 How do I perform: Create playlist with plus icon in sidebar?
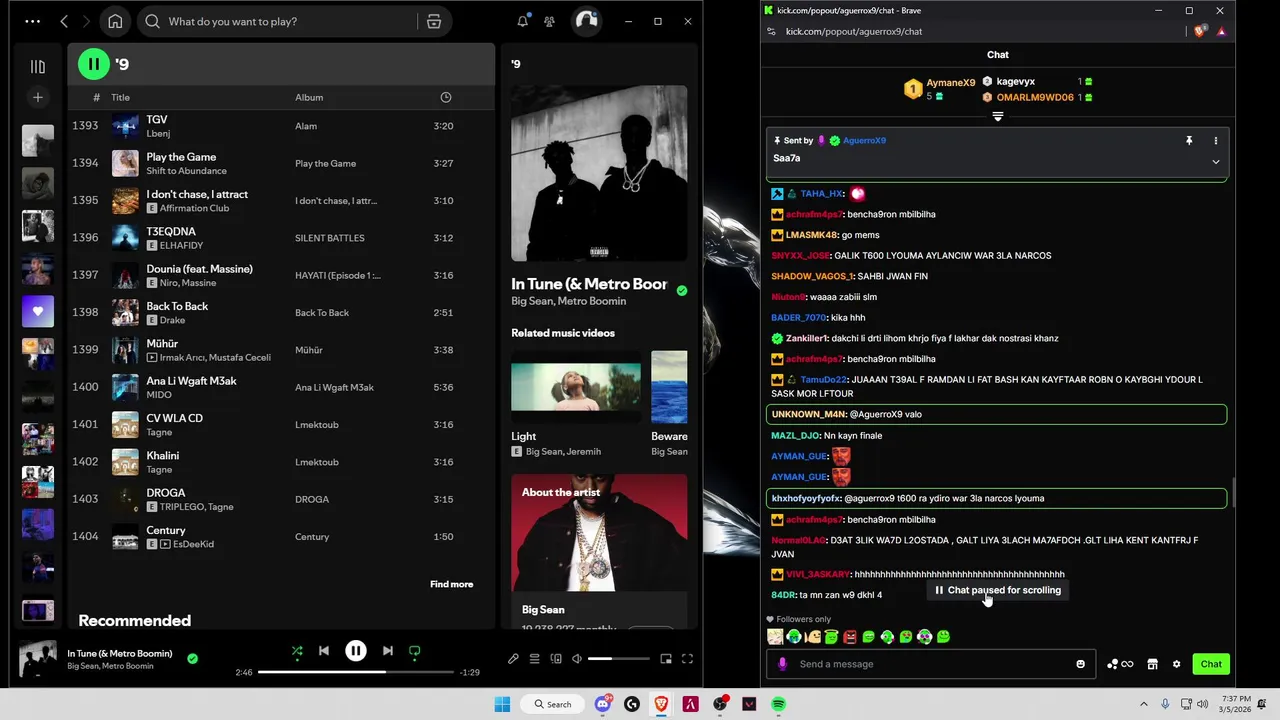38,97
